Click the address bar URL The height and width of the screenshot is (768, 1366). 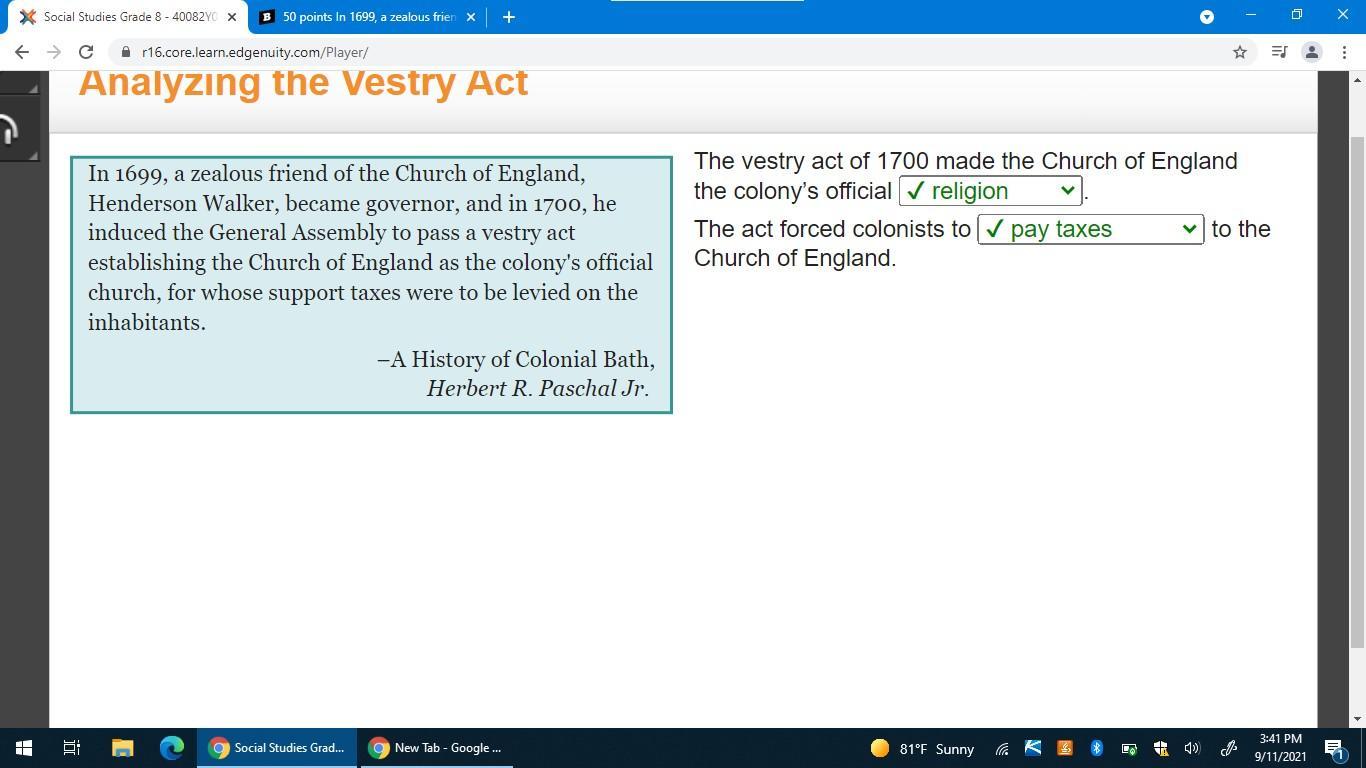pyautogui.click(x=255, y=52)
